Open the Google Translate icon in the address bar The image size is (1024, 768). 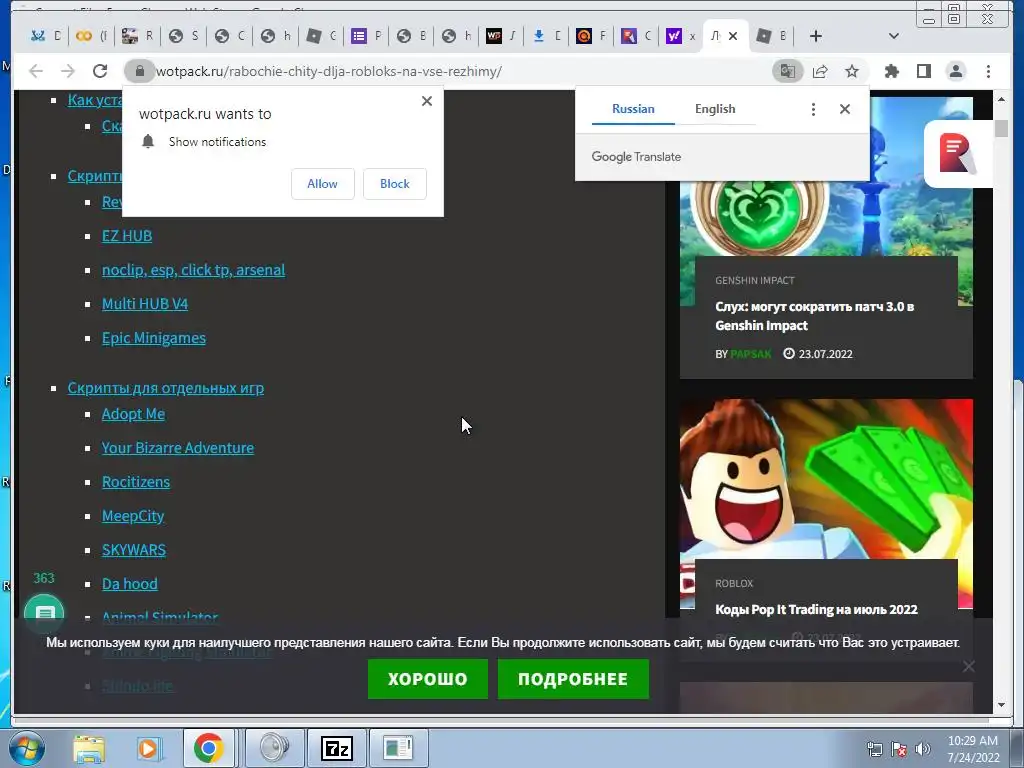tap(788, 71)
